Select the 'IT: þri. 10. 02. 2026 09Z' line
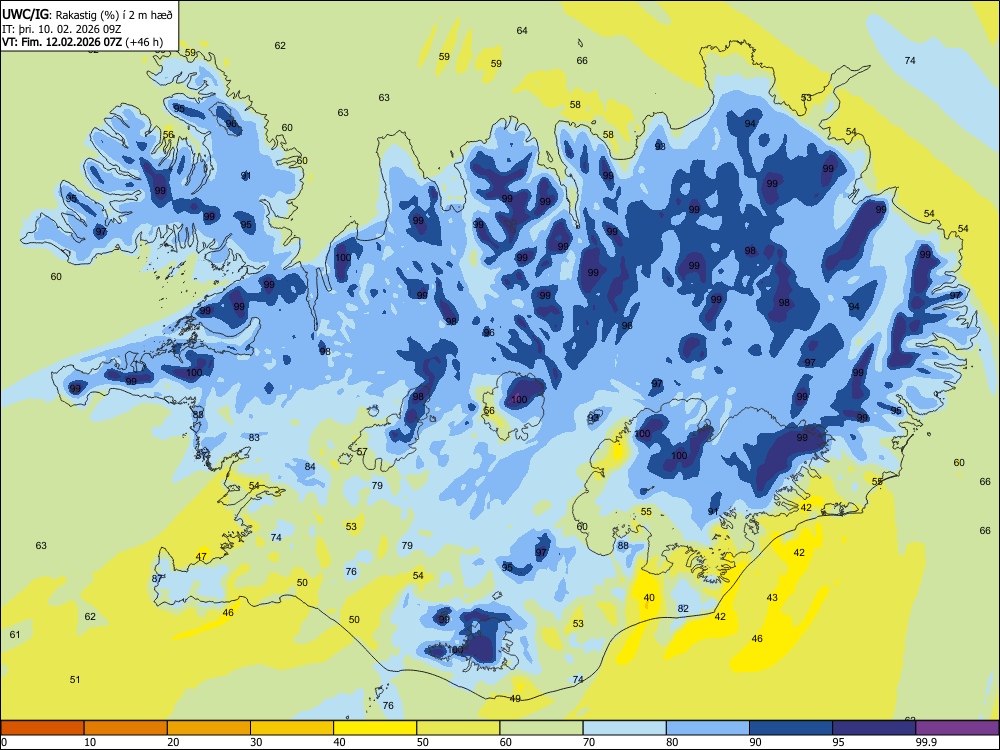The height and width of the screenshot is (750, 1000). point(61,29)
